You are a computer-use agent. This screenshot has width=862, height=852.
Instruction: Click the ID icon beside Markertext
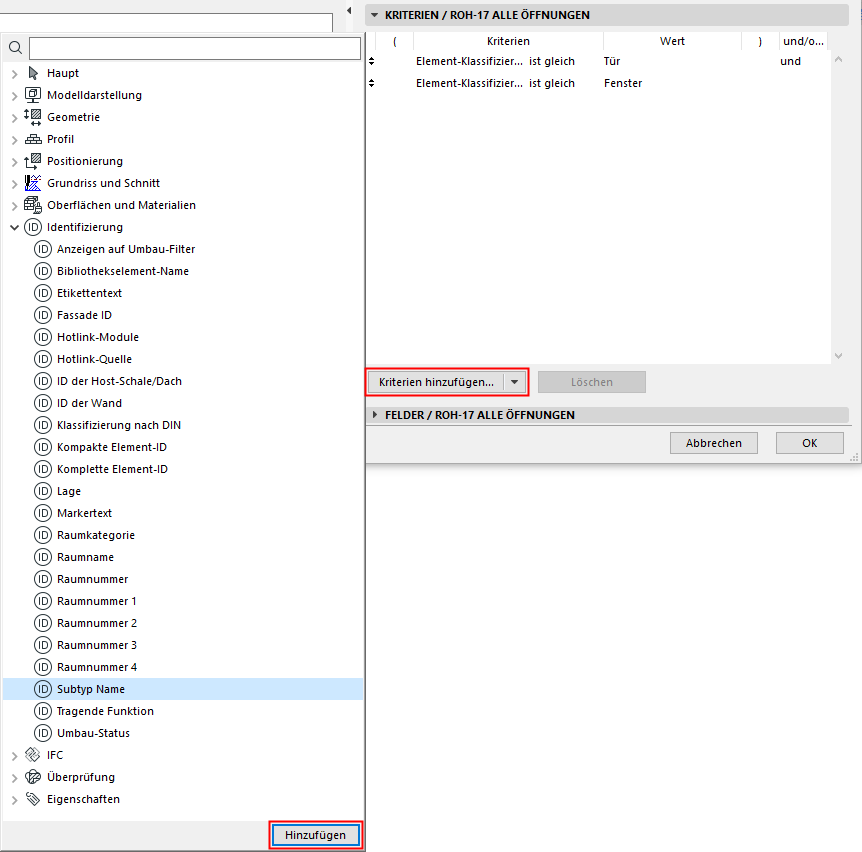[x=43, y=513]
